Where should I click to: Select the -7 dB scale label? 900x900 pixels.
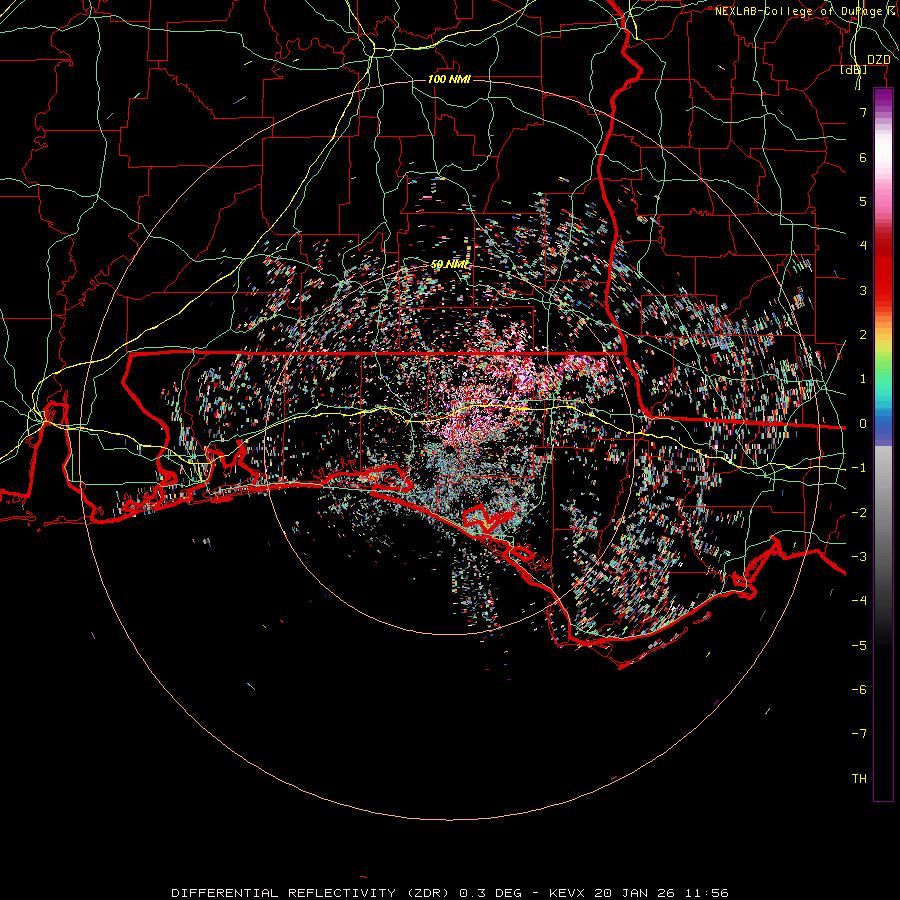pyautogui.click(x=859, y=734)
